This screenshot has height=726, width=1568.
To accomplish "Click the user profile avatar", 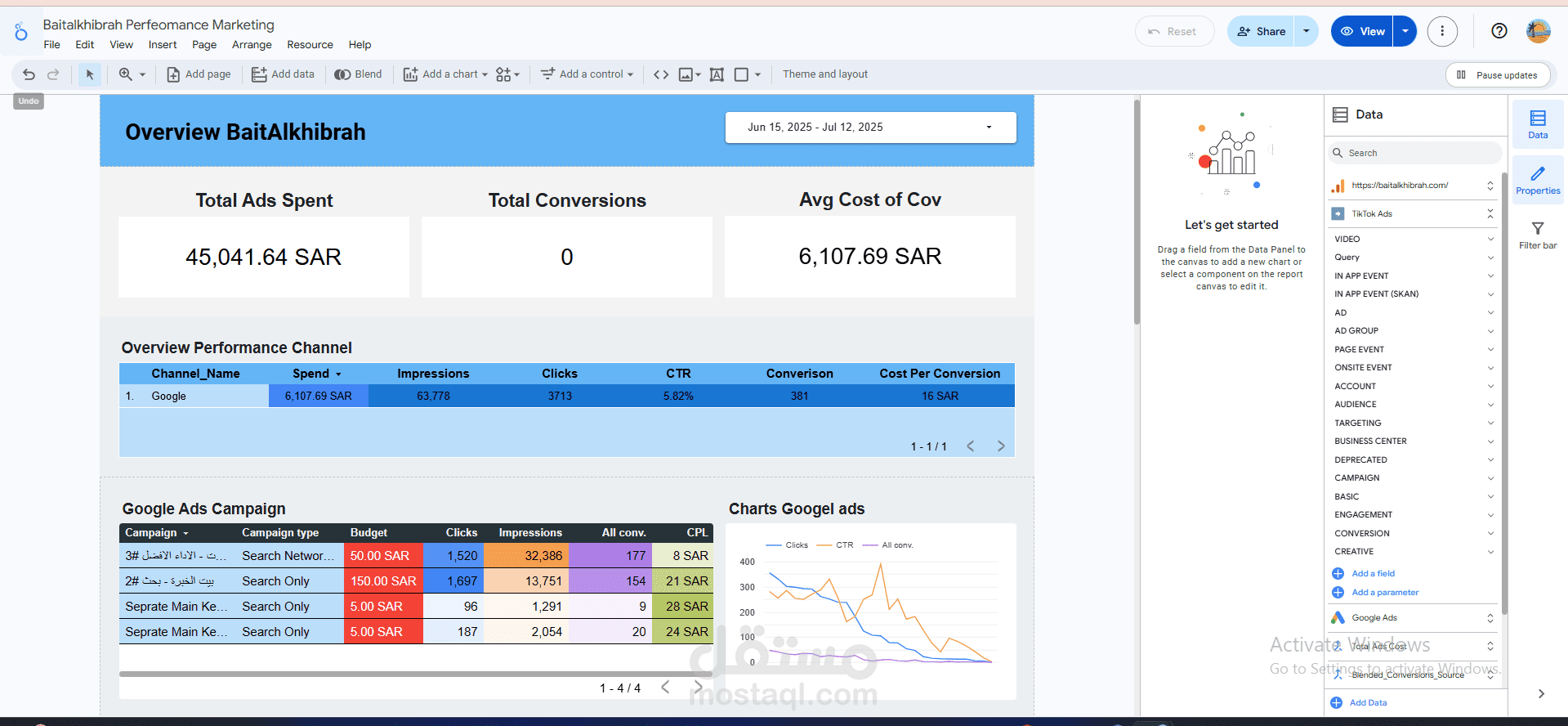I will [x=1539, y=31].
